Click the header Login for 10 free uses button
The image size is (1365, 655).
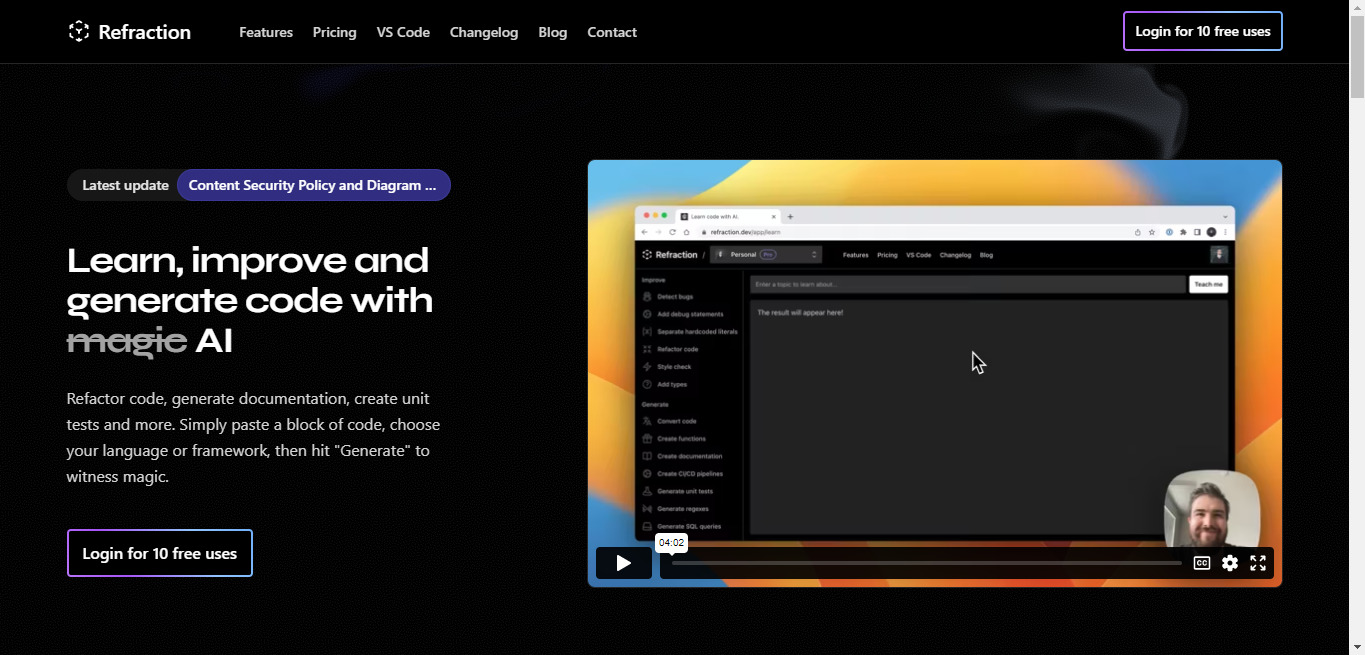click(x=1203, y=31)
